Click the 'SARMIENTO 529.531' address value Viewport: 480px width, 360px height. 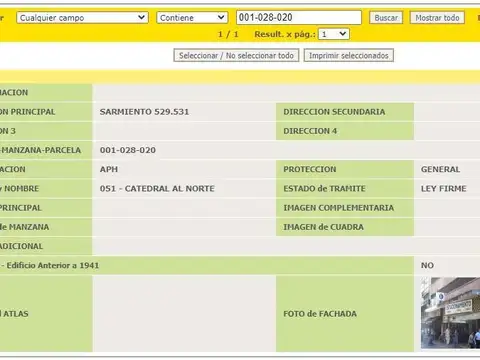tap(144, 112)
